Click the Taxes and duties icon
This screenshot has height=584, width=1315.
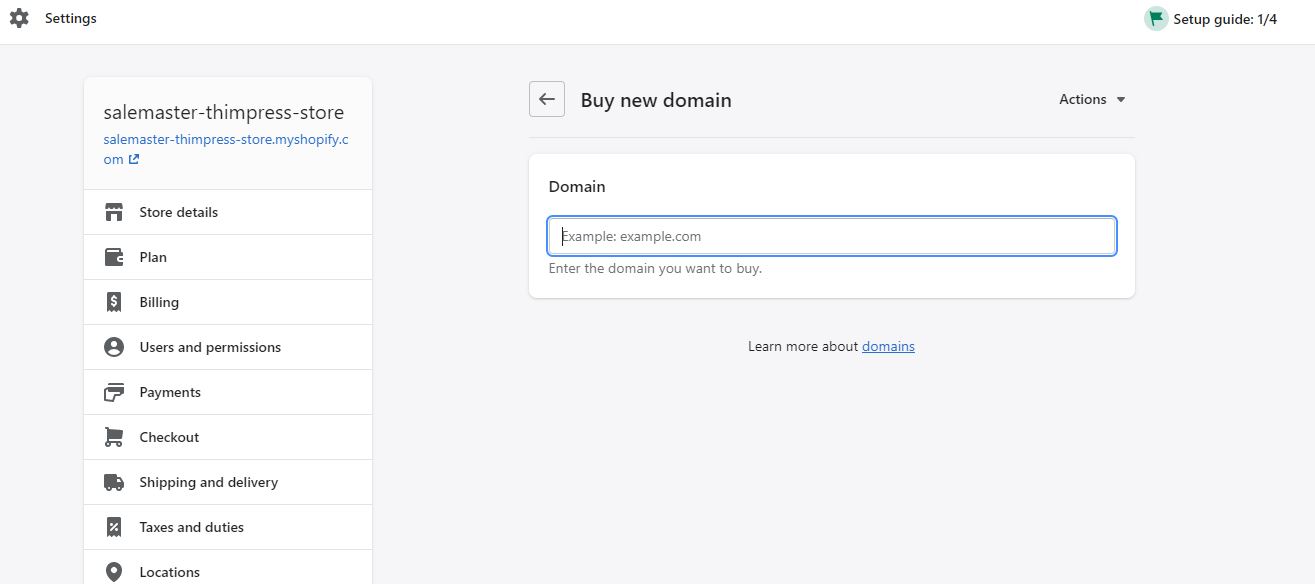tap(113, 527)
